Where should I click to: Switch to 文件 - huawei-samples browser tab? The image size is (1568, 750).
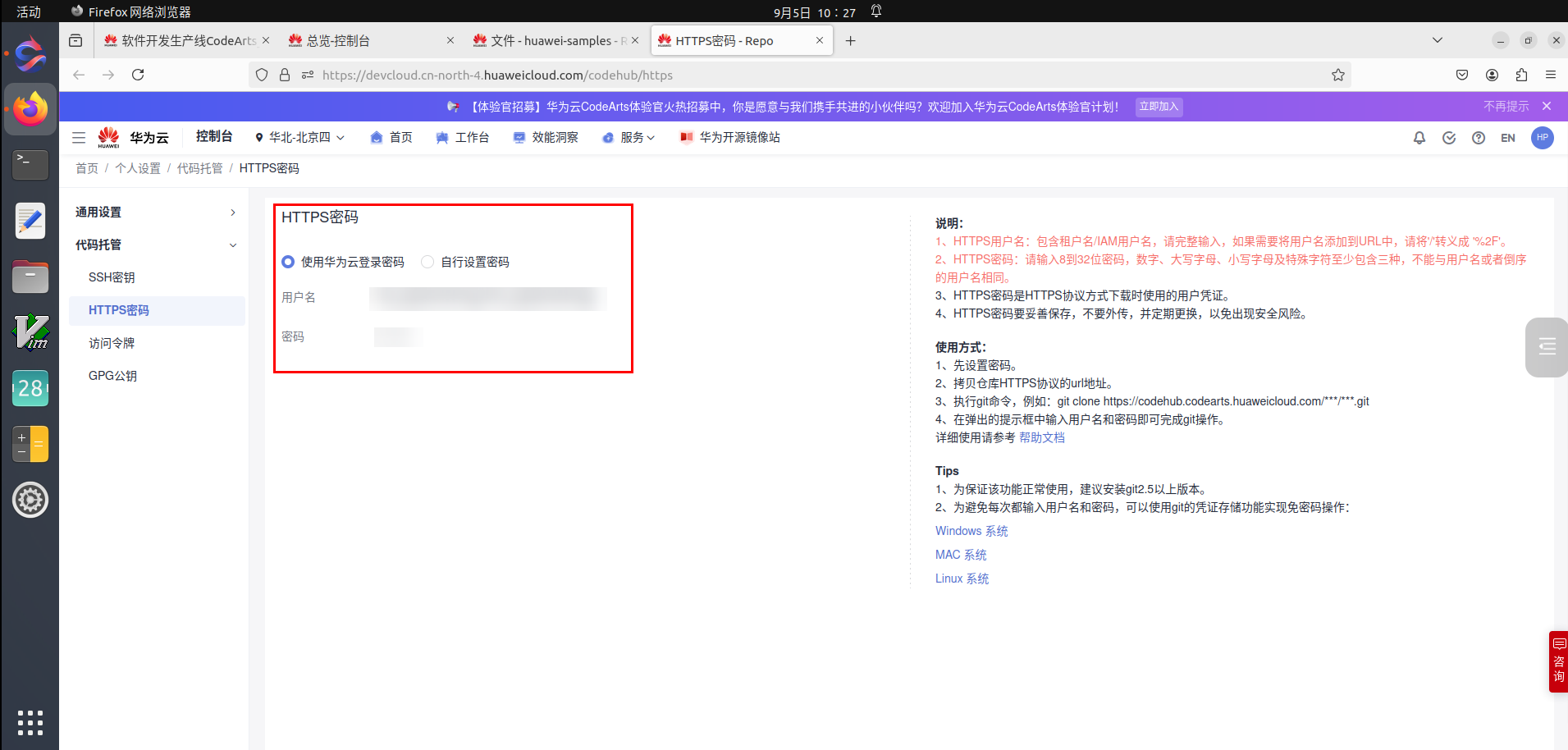click(x=556, y=40)
